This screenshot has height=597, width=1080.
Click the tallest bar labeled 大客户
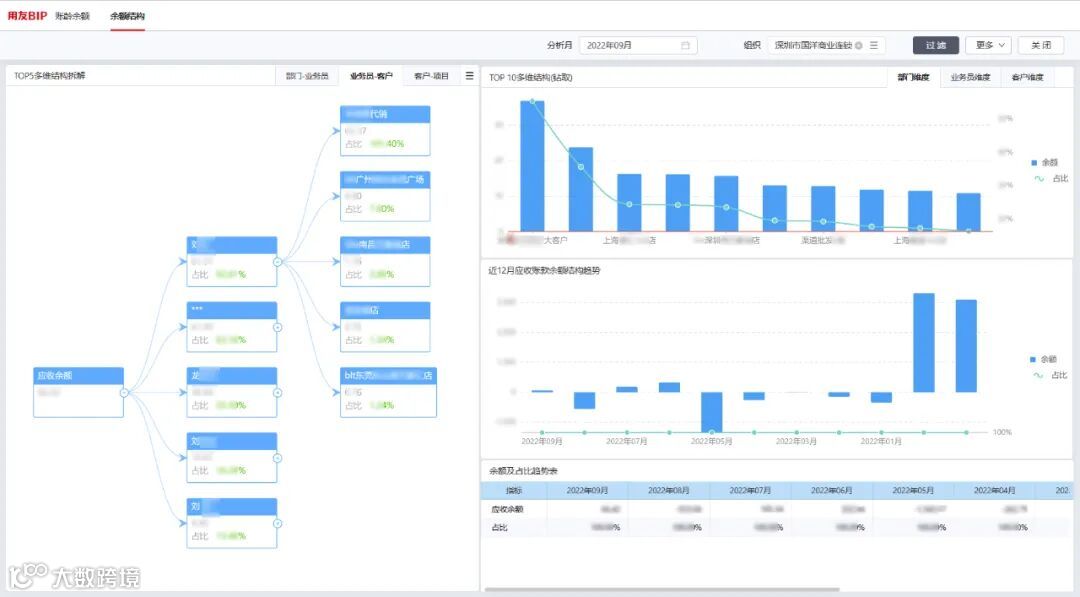click(532, 166)
